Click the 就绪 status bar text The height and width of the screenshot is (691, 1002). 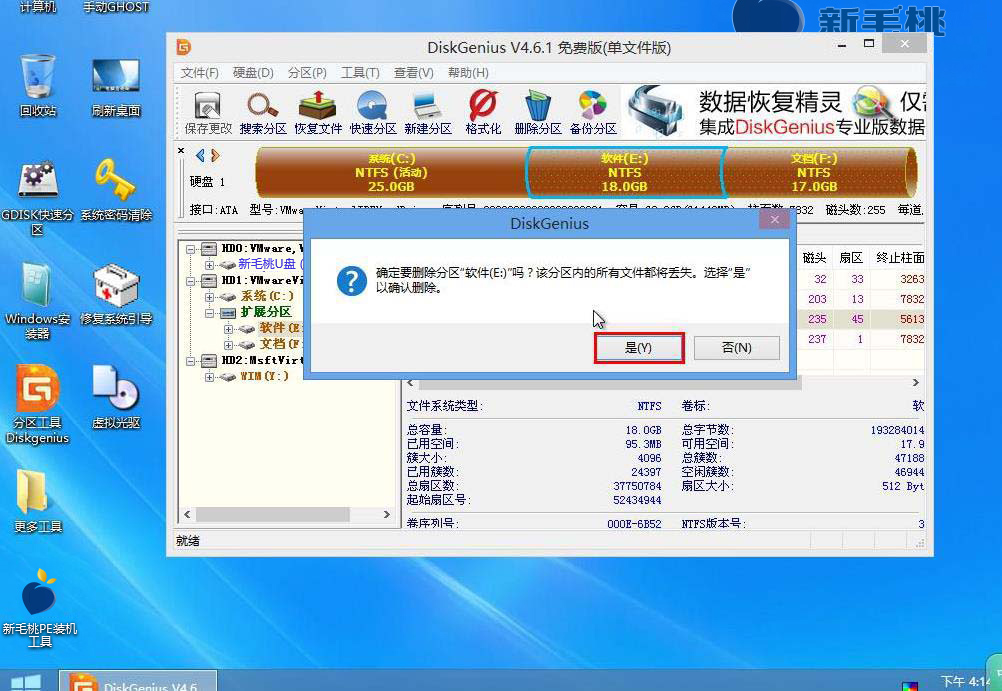click(x=188, y=541)
